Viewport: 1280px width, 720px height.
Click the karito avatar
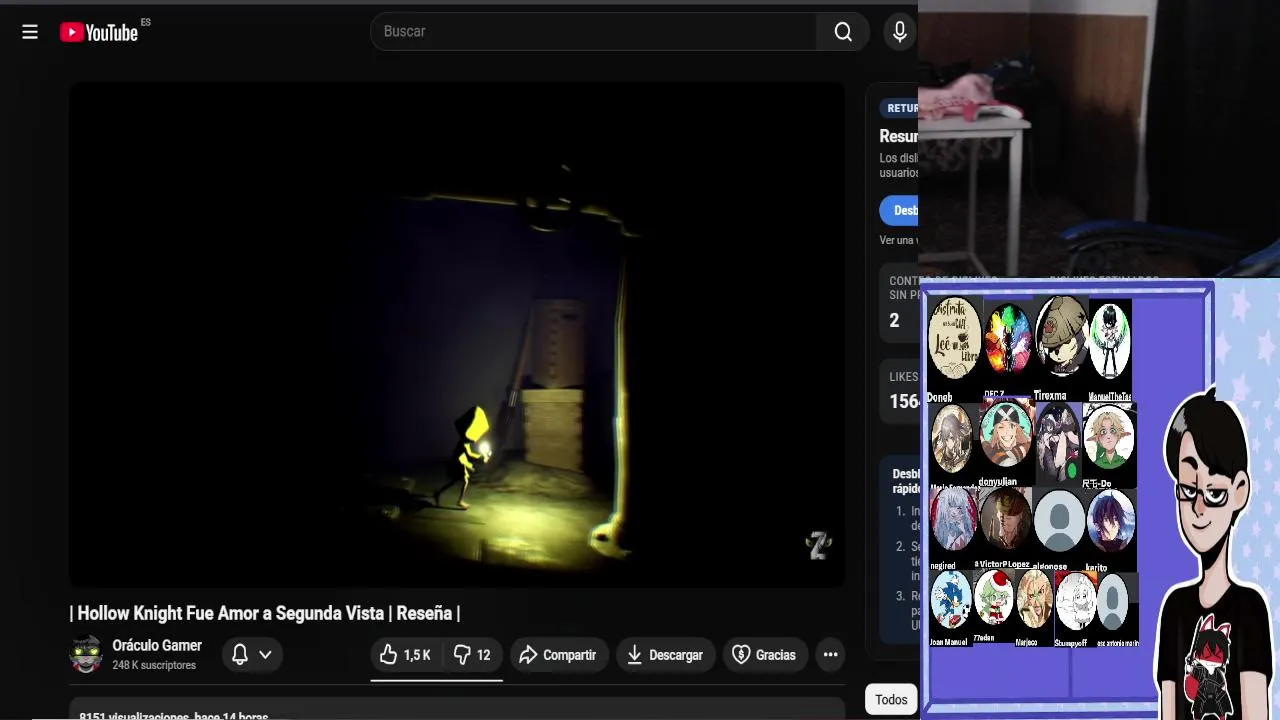tap(1110, 521)
